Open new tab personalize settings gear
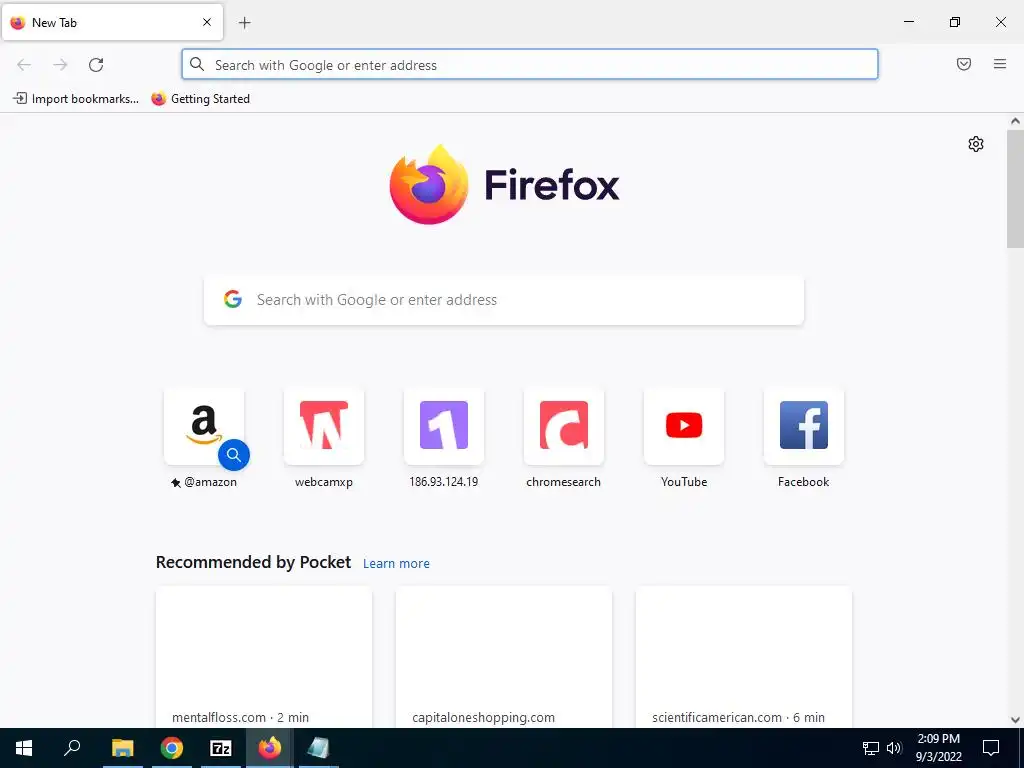The width and height of the screenshot is (1024, 768). (976, 144)
